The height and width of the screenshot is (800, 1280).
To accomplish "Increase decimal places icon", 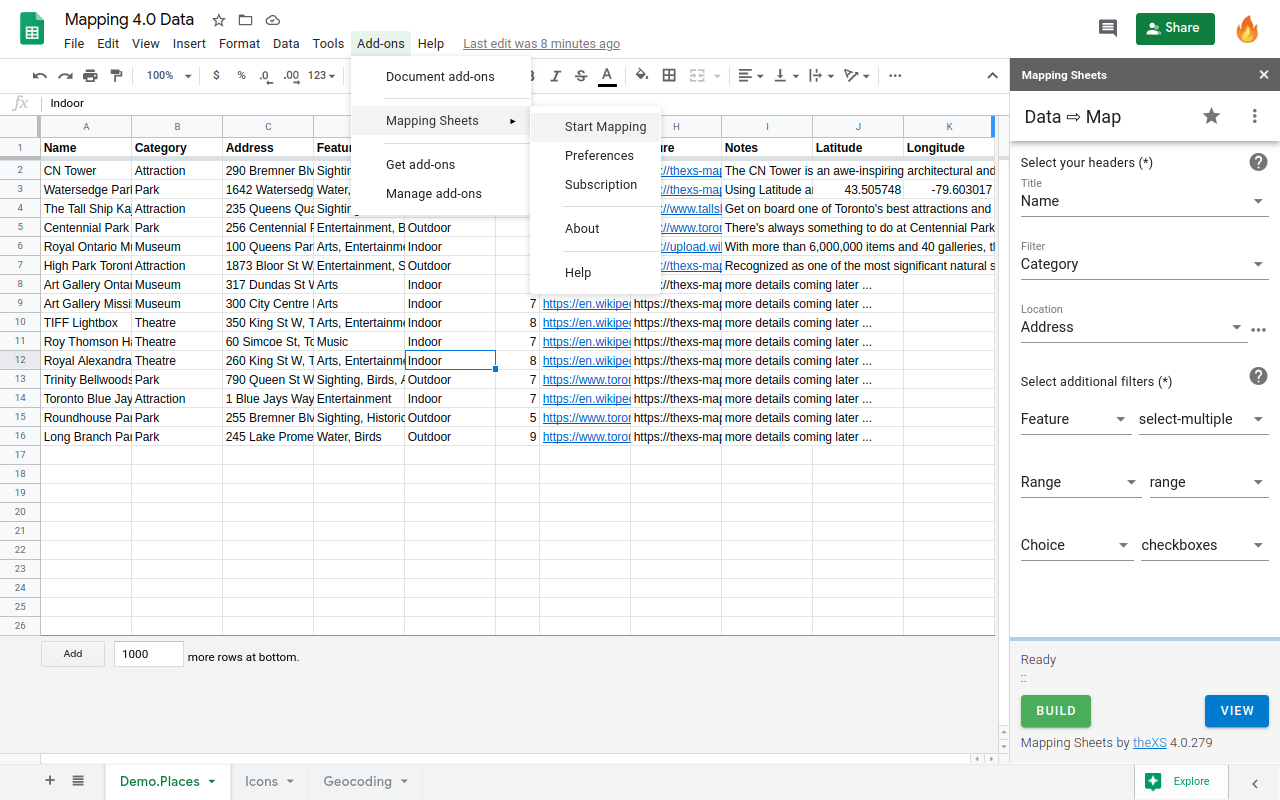I will [x=291, y=75].
